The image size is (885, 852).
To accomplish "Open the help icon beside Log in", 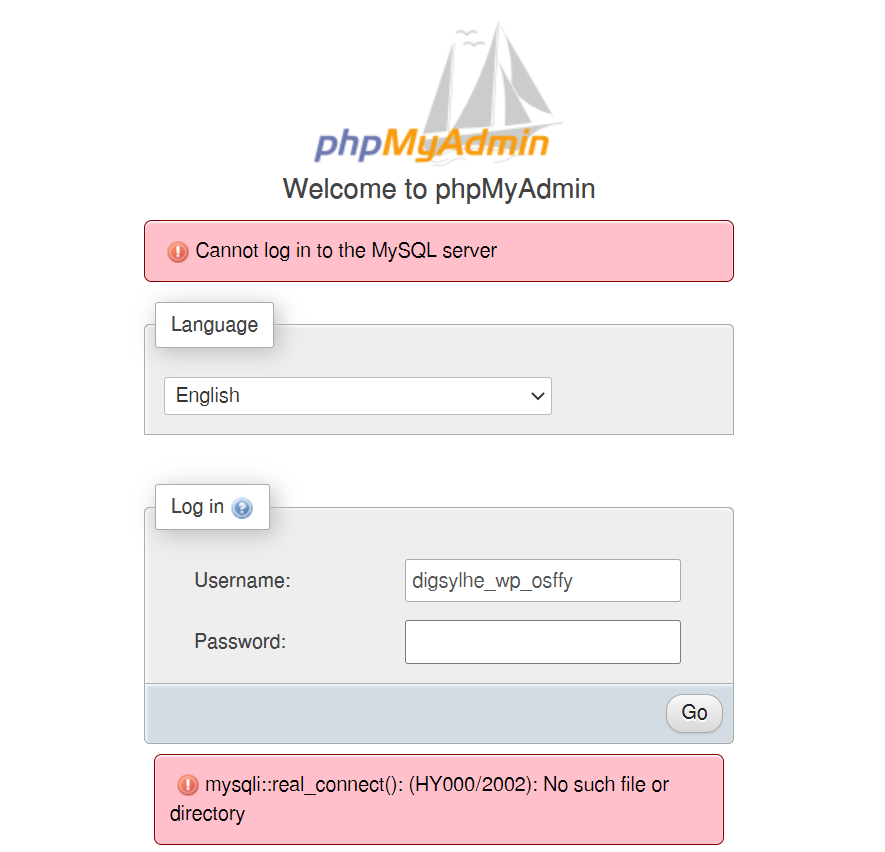I will 242,508.
